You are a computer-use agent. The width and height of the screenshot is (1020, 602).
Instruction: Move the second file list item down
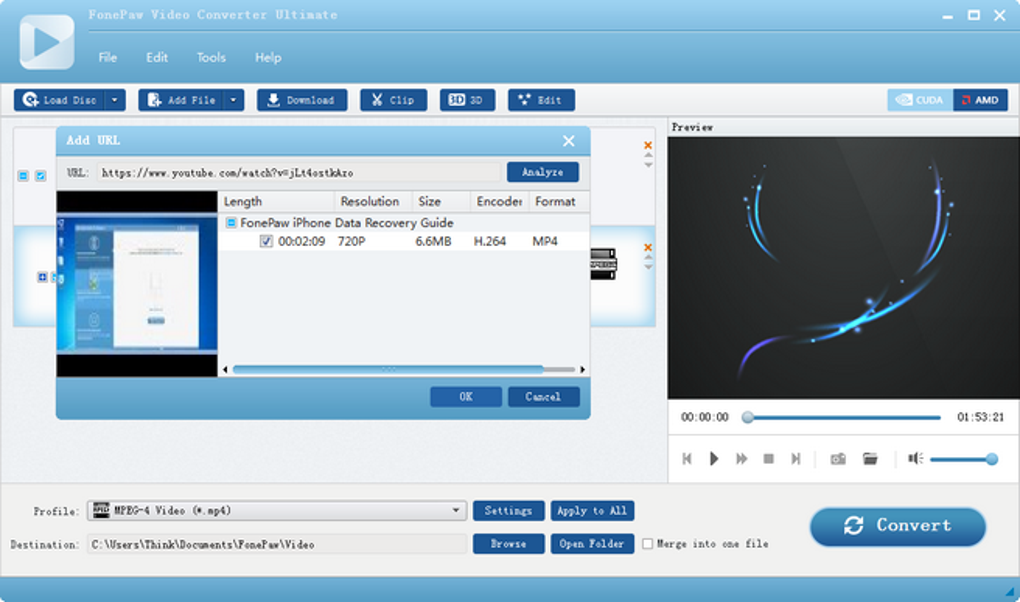pos(648,267)
